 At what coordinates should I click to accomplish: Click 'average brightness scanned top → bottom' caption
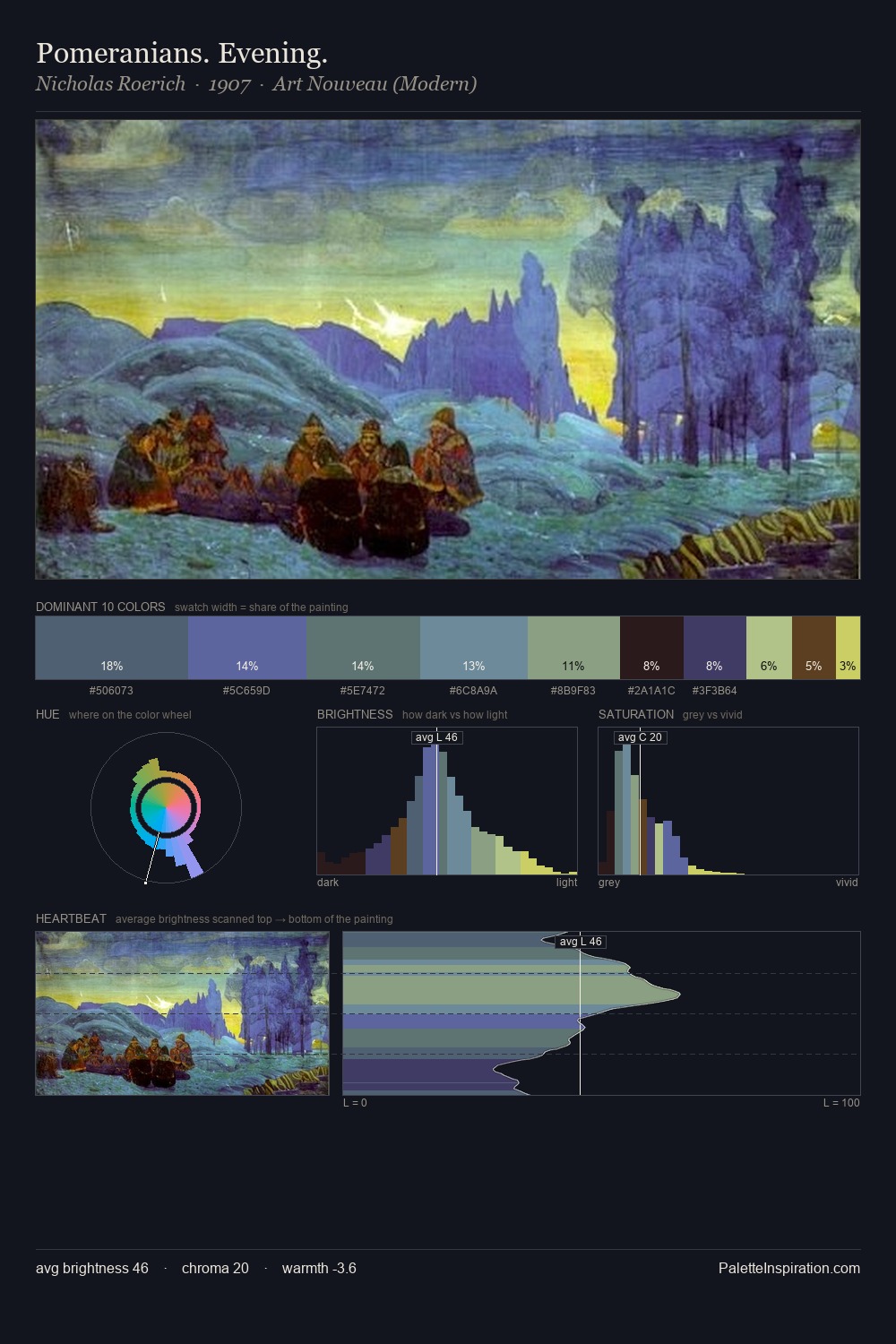click(x=254, y=919)
